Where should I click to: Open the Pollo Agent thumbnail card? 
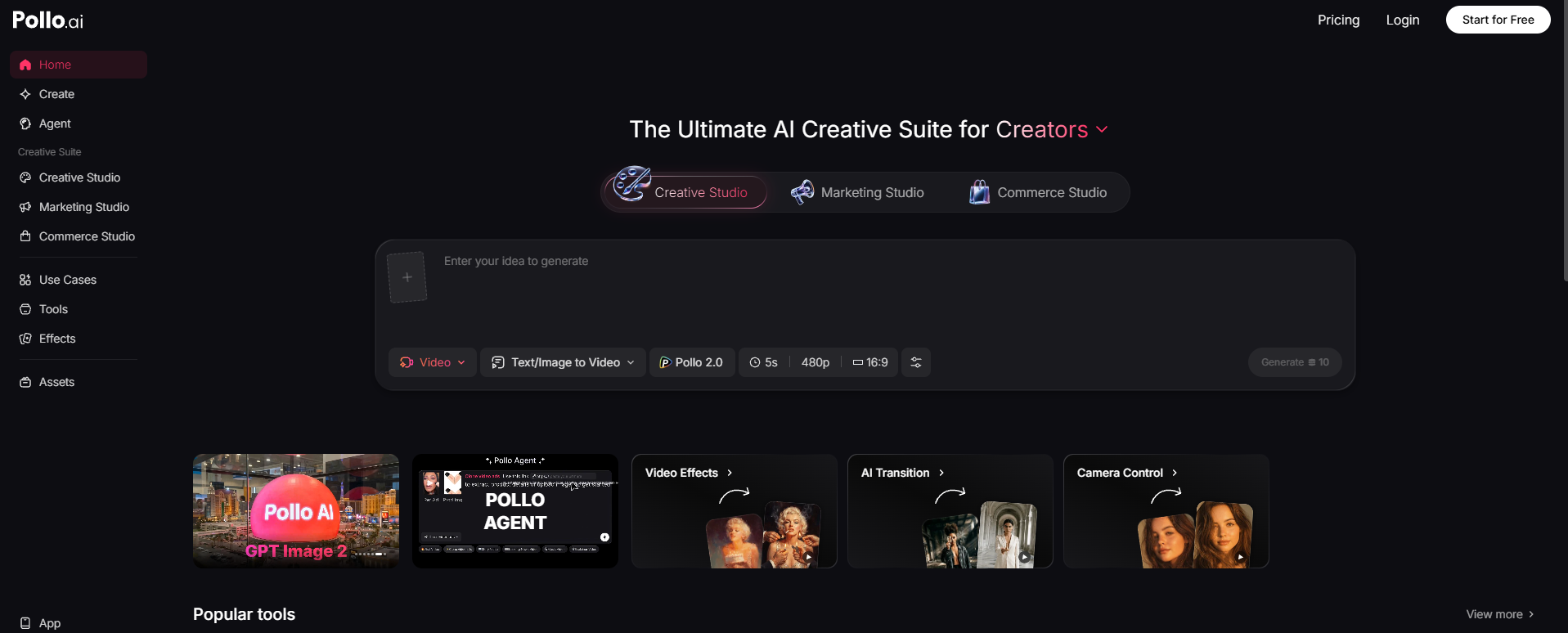tap(515, 511)
